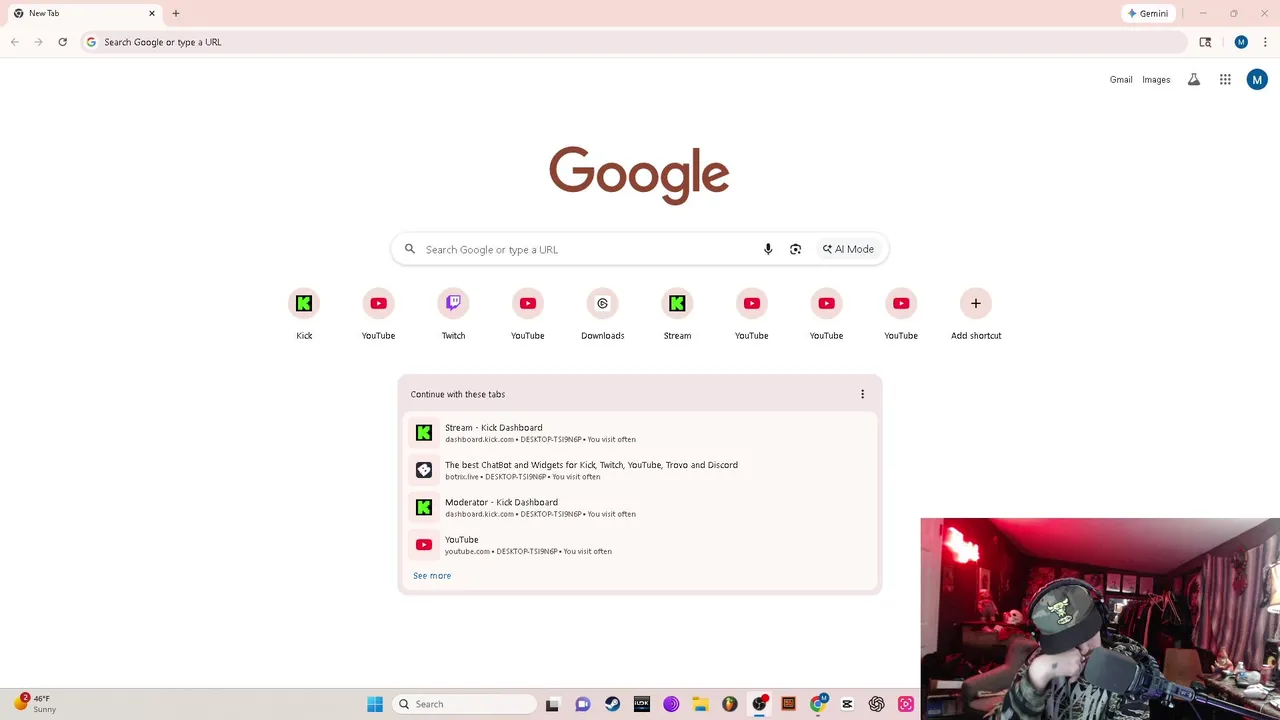Click the Google logo

click(639, 175)
